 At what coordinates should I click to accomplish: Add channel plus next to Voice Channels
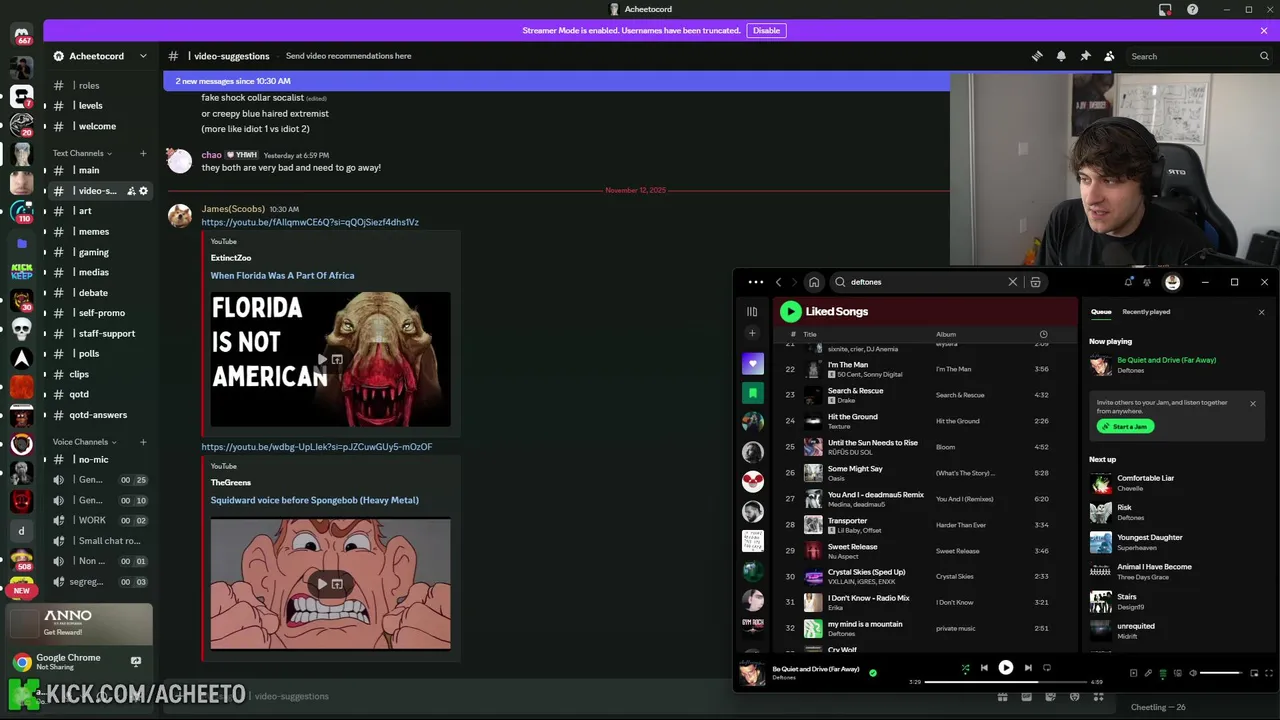click(143, 442)
